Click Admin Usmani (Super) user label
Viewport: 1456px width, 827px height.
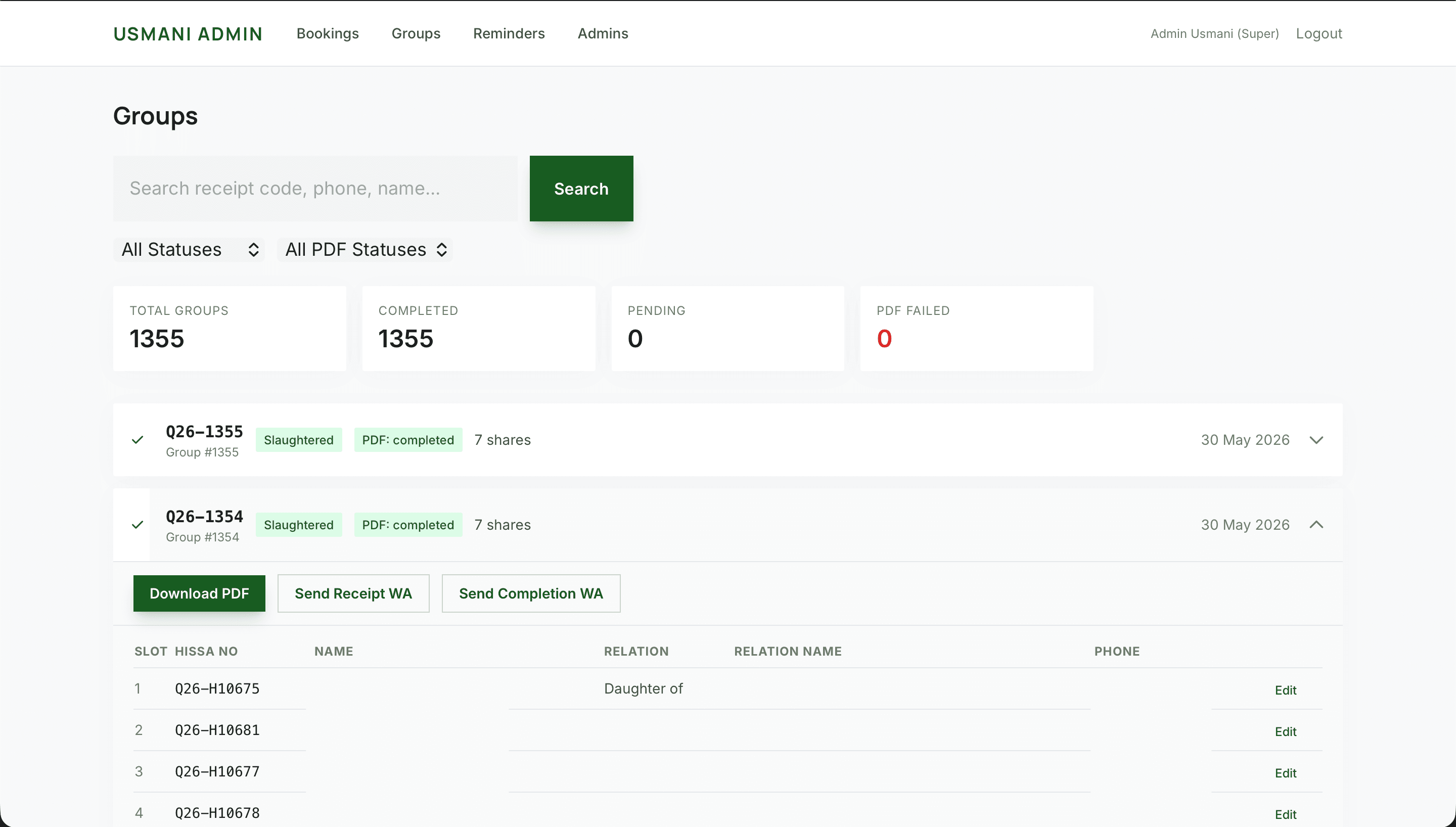1215,33
